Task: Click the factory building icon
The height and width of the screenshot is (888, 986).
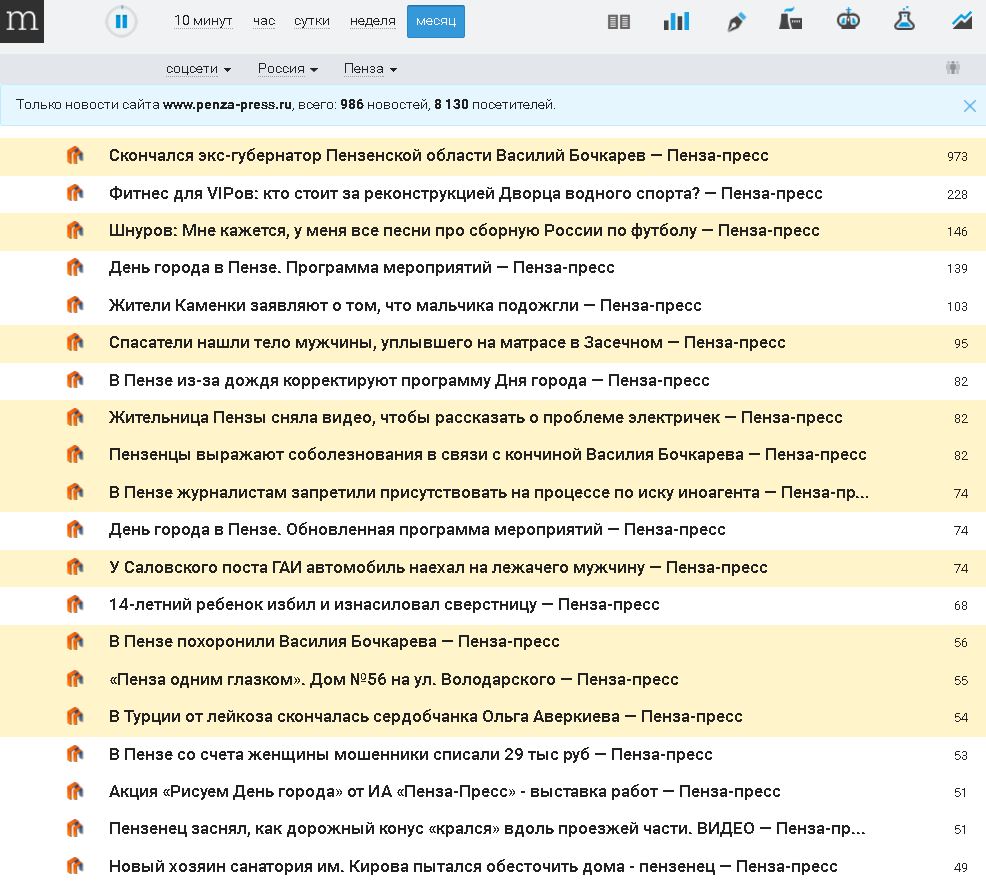Action: (790, 20)
